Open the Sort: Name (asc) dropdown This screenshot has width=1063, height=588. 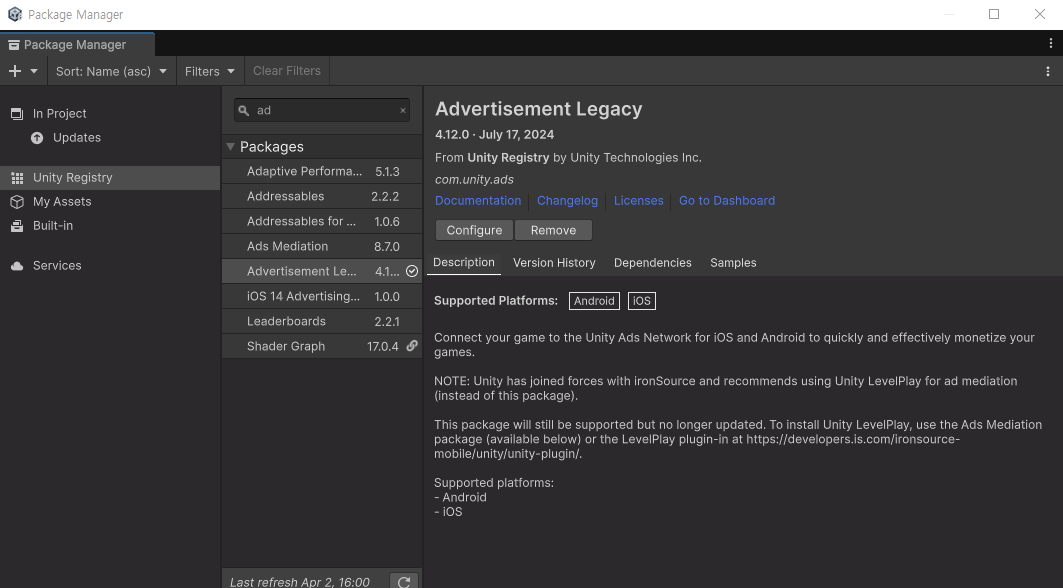tap(111, 71)
